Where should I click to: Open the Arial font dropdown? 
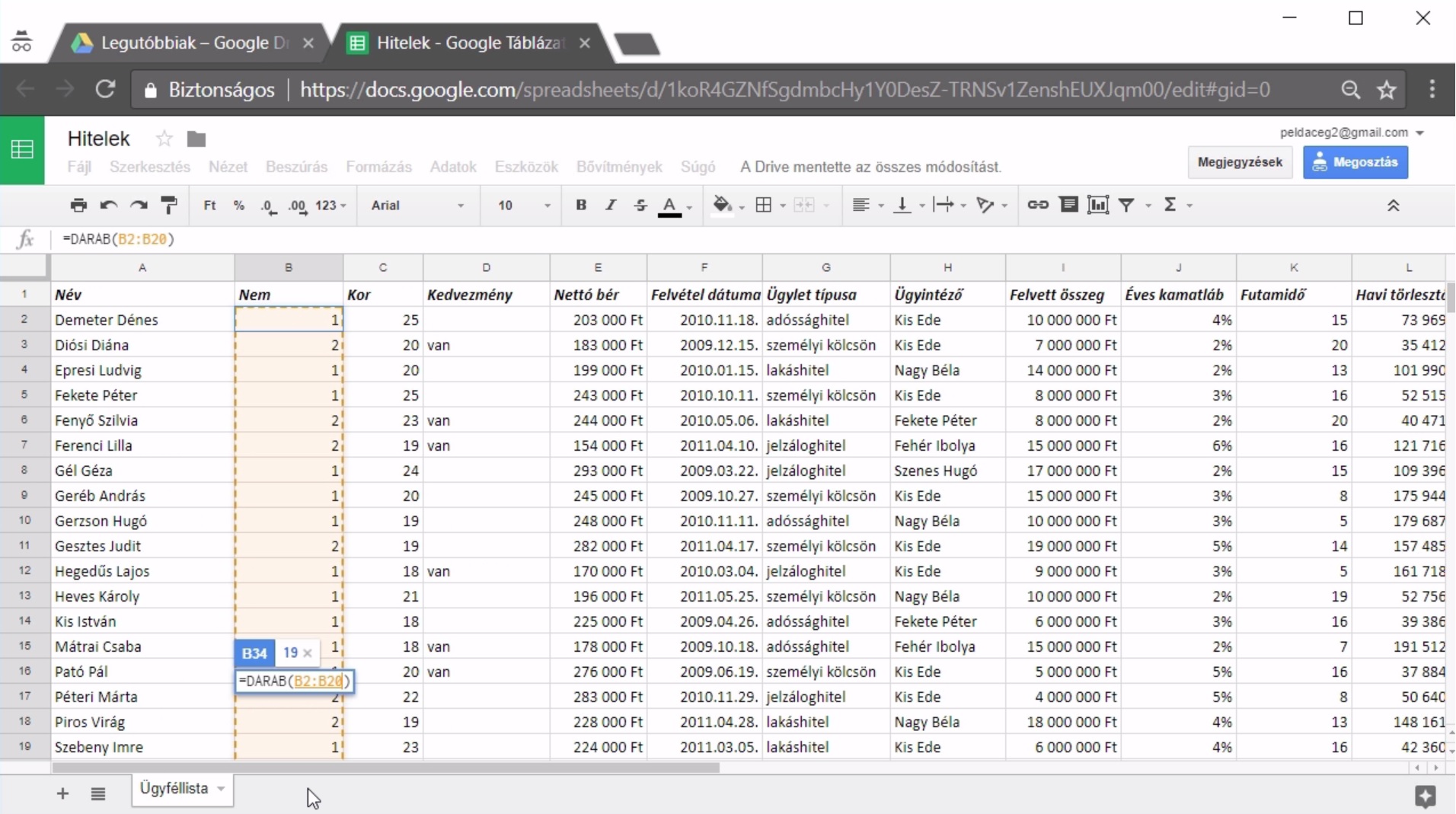[x=417, y=205]
